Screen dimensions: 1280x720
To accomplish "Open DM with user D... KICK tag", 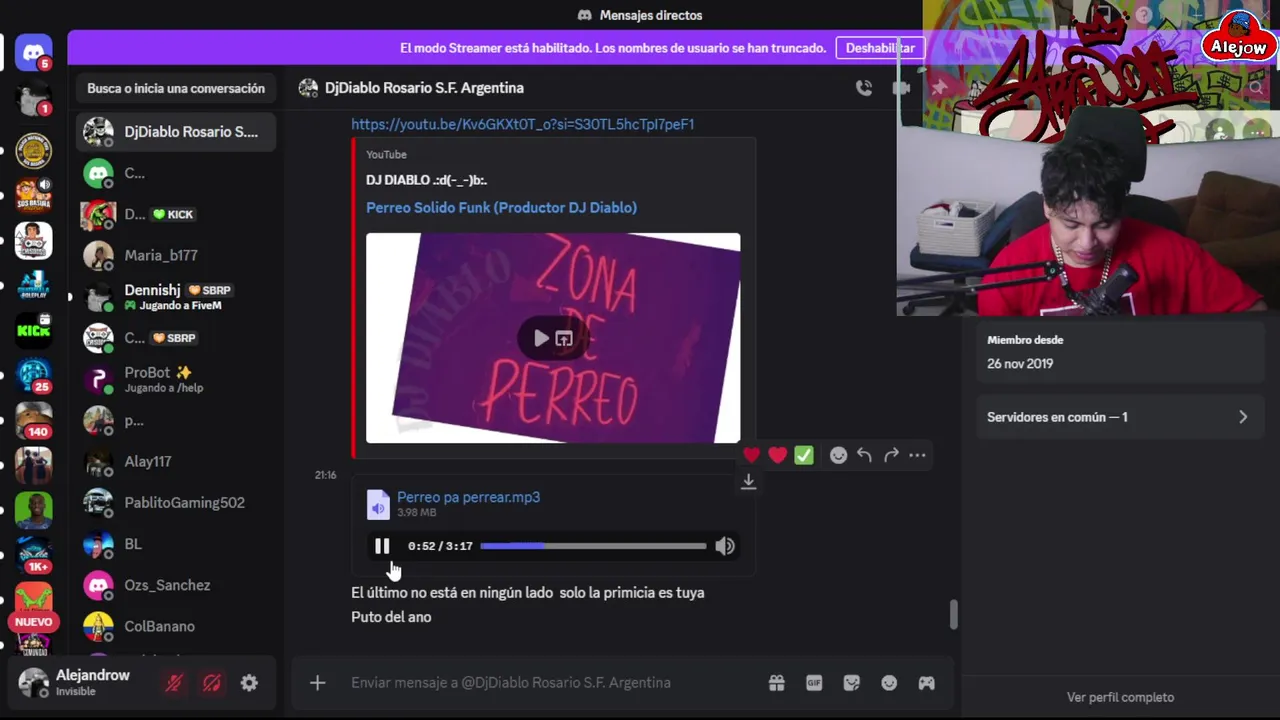I will pos(177,214).
